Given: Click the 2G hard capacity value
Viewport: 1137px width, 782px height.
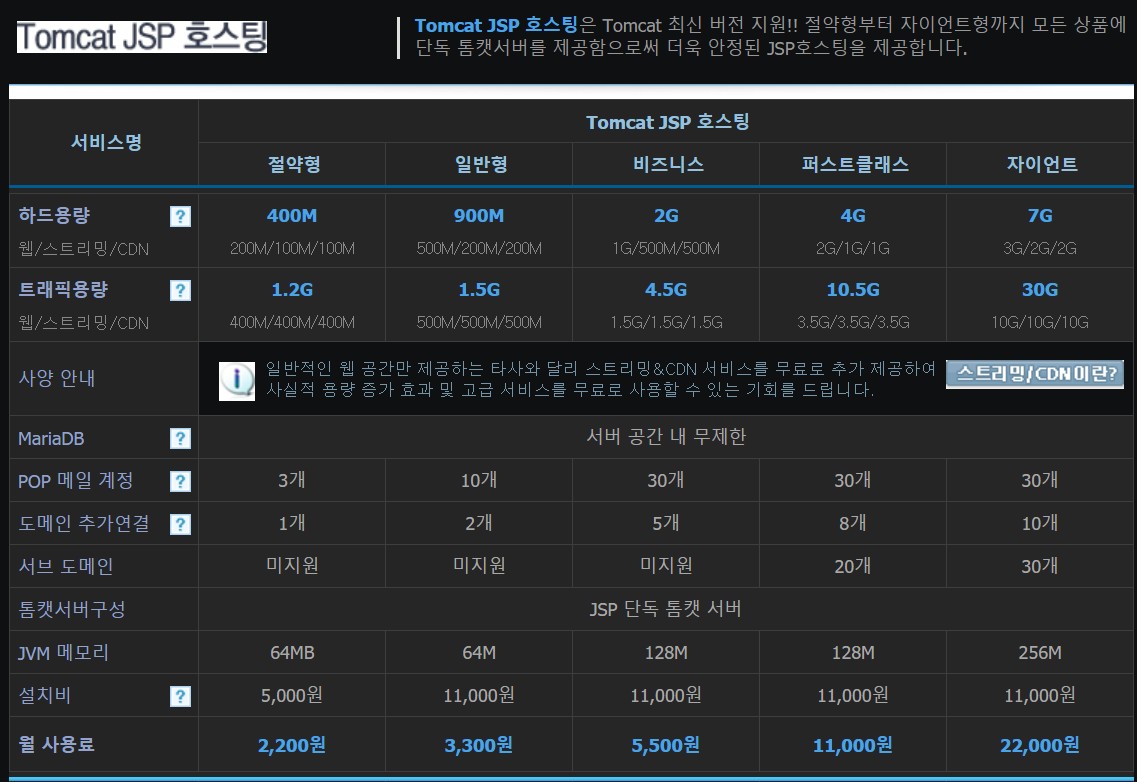Looking at the screenshot, I should coord(666,215).
